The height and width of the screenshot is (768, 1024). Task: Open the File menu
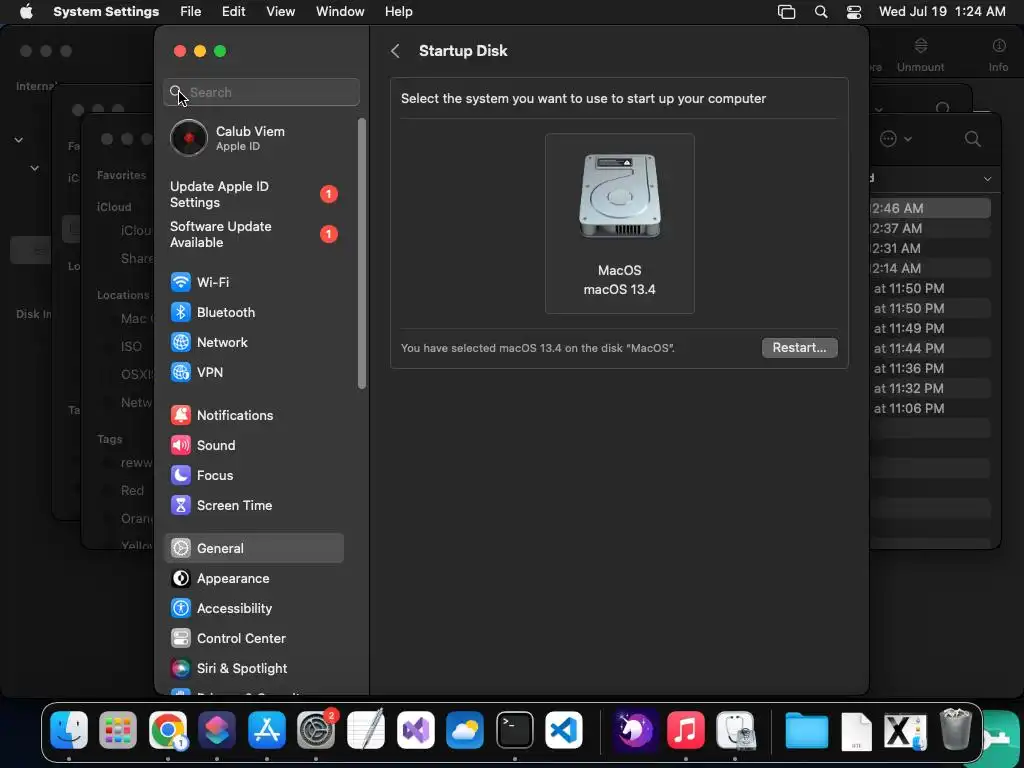click(191, 12)
